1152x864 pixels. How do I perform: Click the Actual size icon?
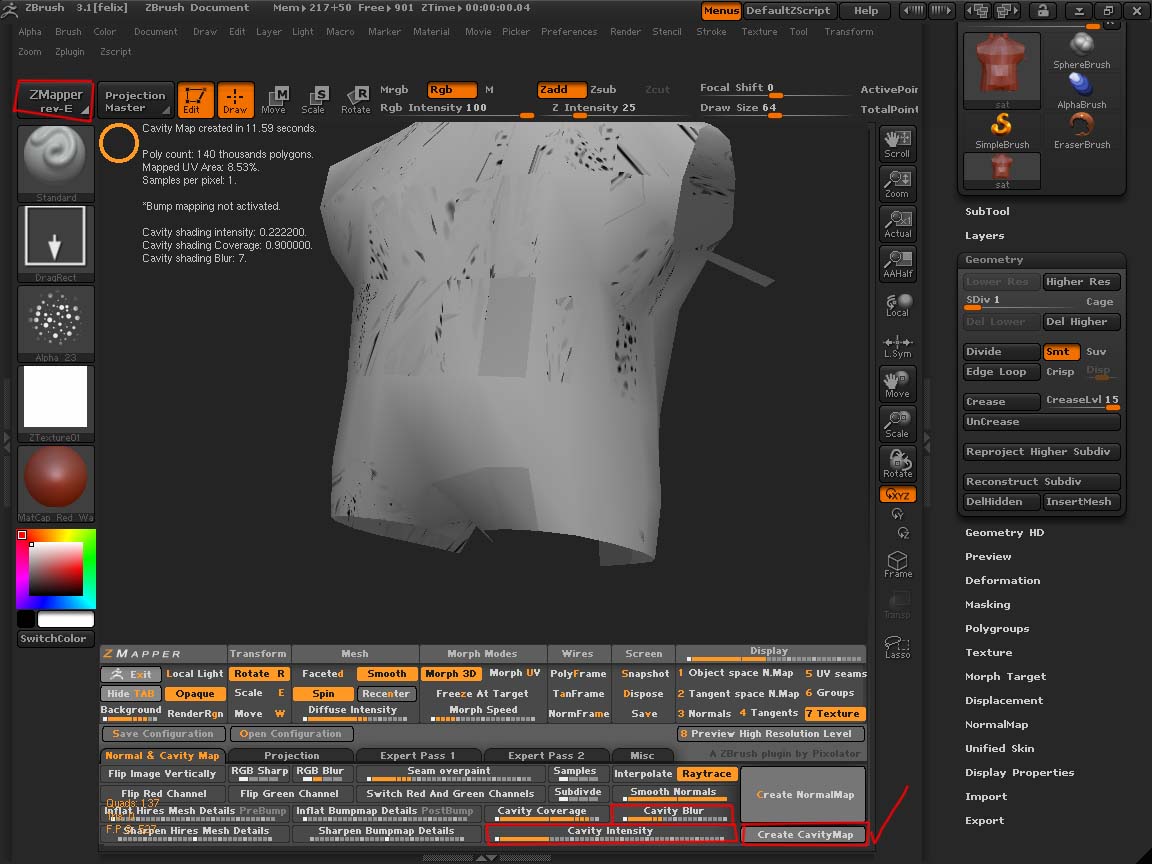point(897,223)
